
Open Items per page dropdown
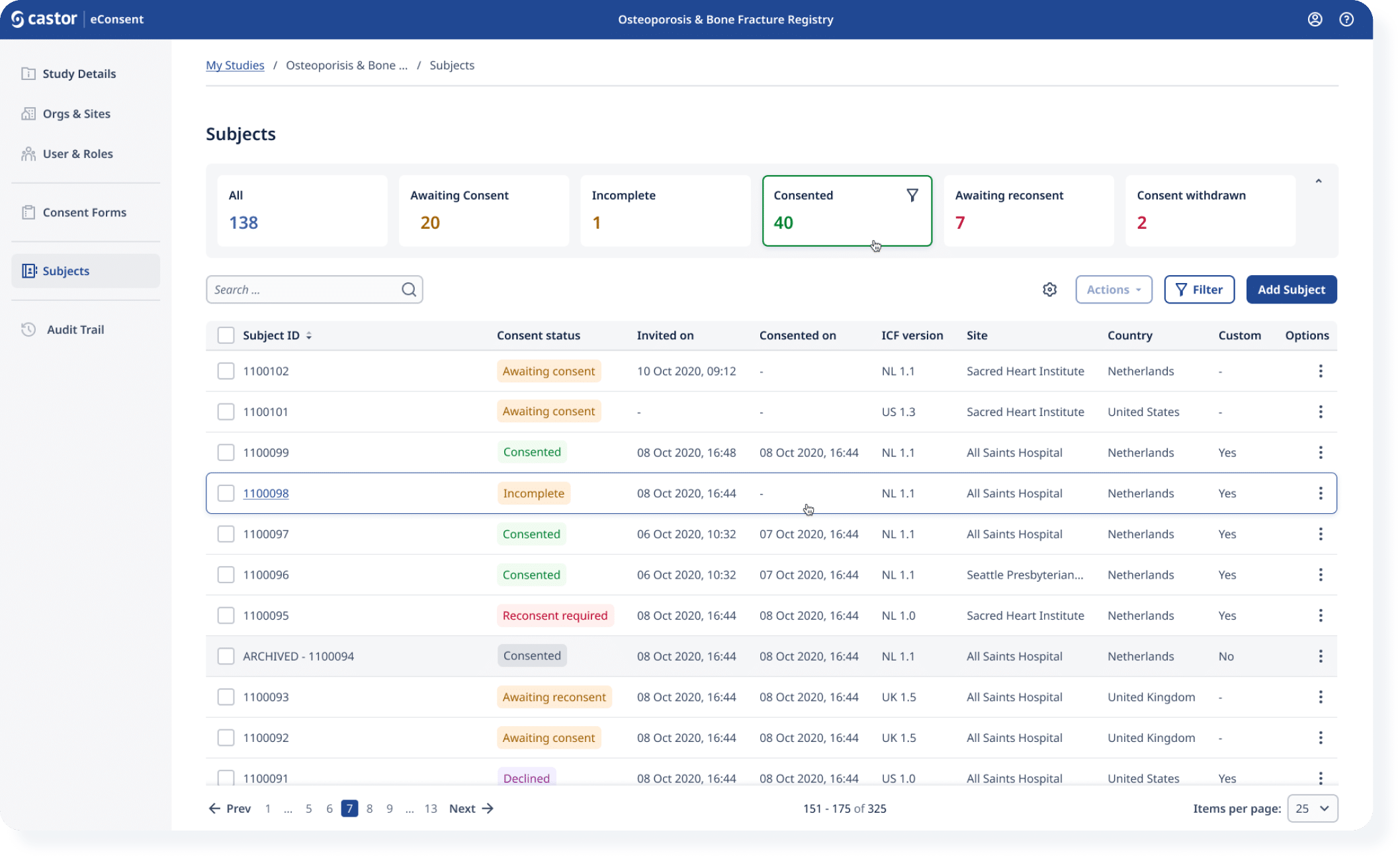1313,808
